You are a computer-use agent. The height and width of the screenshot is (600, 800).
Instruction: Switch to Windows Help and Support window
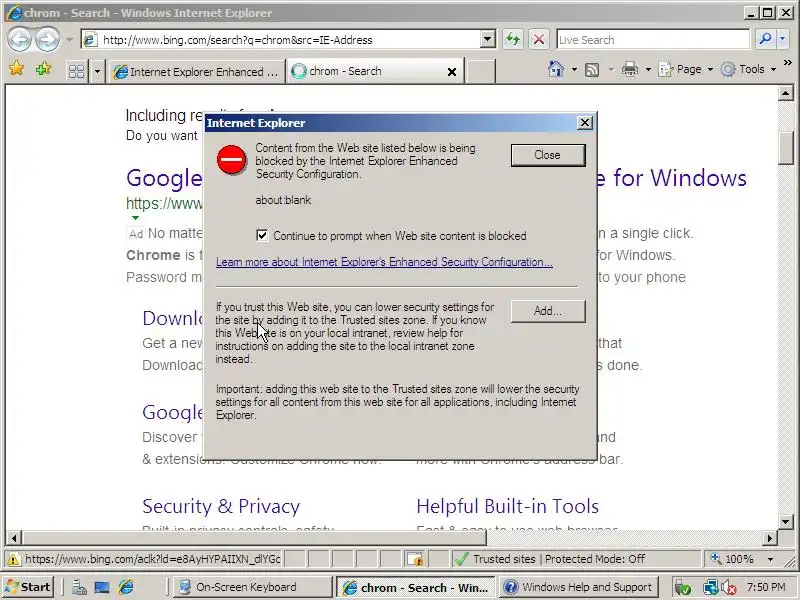coord(578,587)
